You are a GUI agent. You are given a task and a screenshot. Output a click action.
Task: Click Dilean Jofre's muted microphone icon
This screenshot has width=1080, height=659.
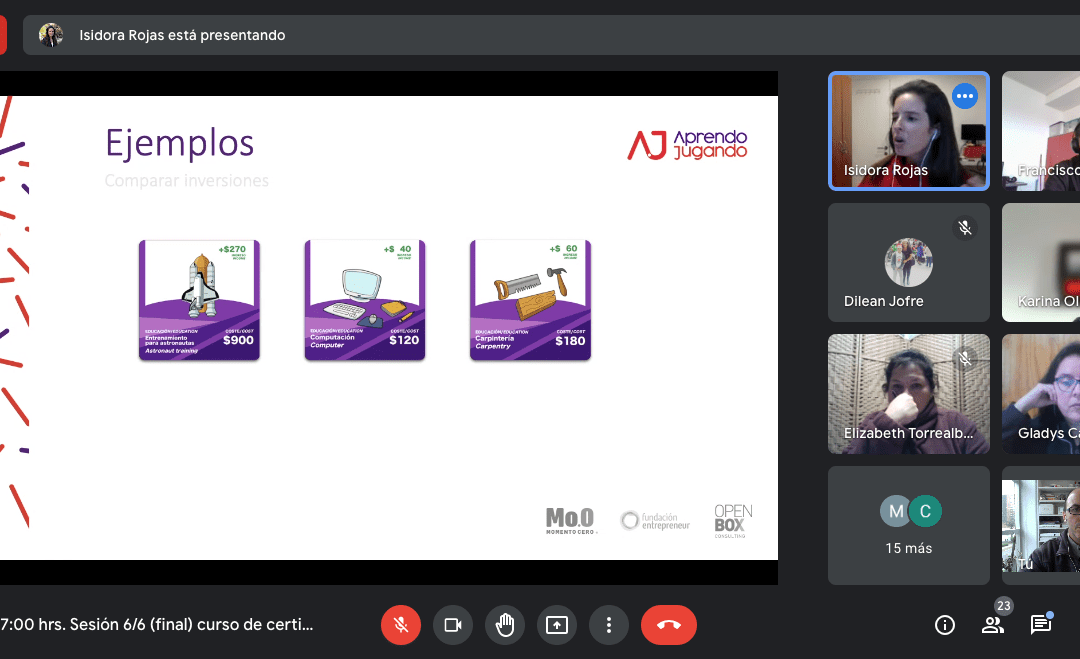tap(965, 228)
